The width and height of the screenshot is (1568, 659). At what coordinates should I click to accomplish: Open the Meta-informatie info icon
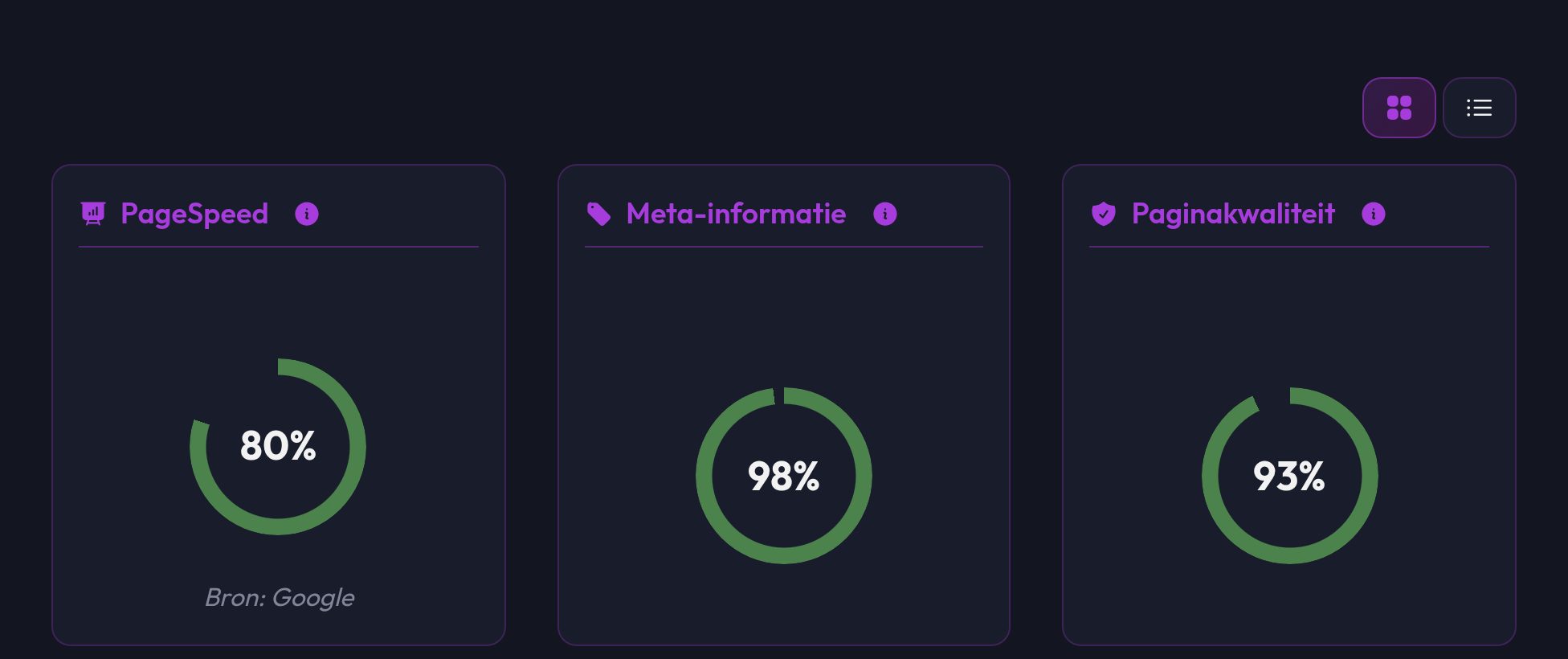click(885, 214)
